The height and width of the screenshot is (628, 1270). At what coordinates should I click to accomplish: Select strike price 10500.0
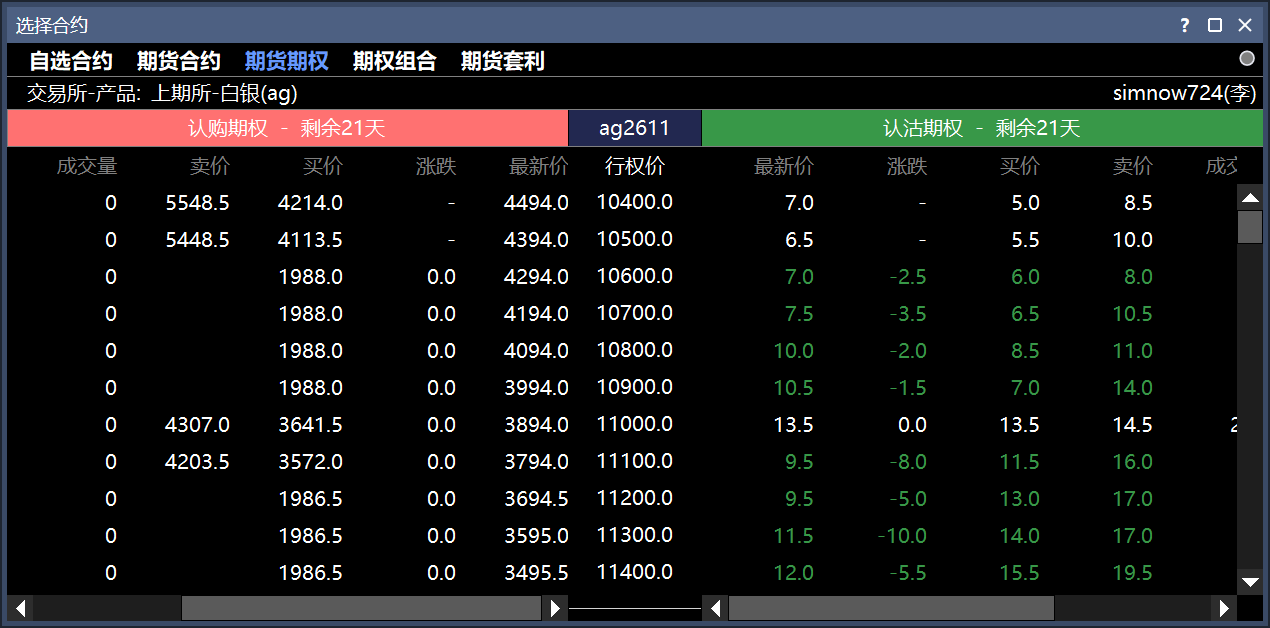click(x=635, y=239)
